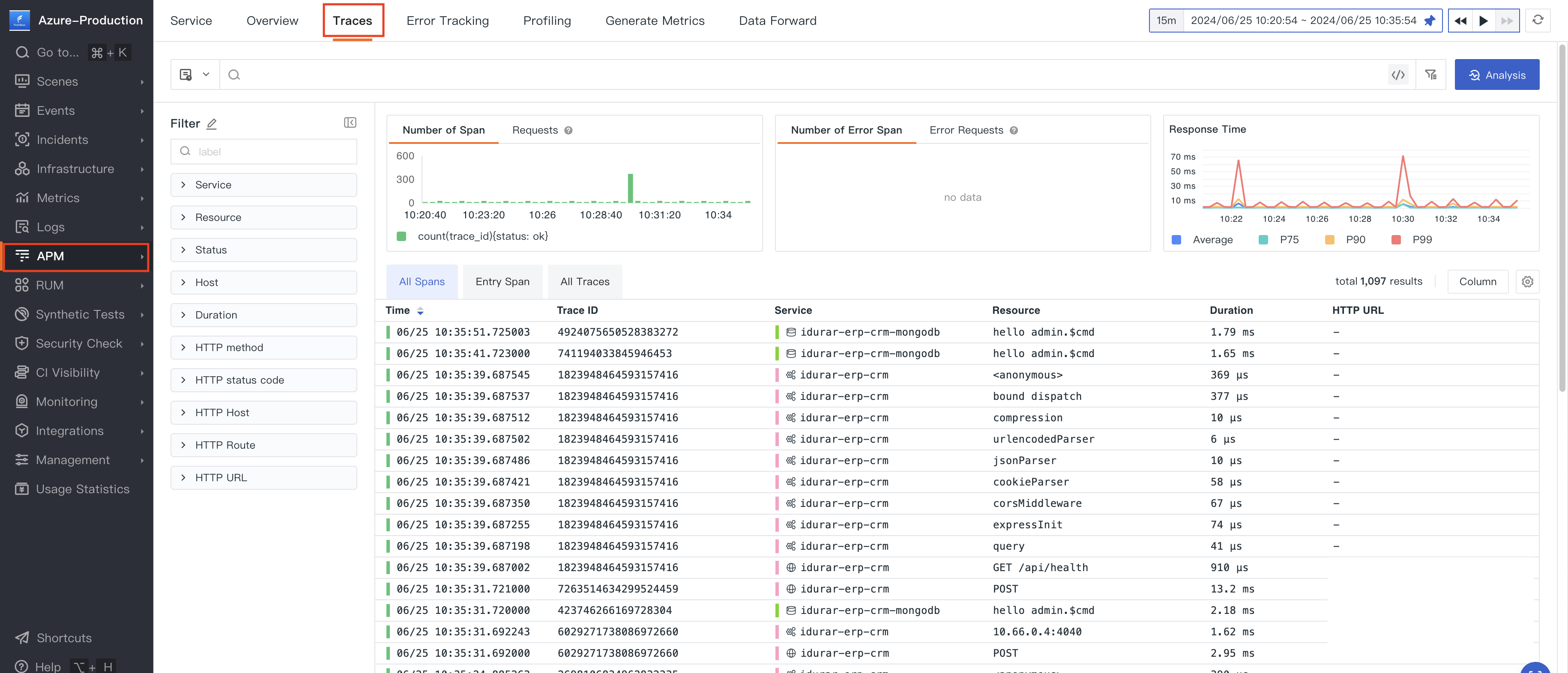The image size is (1568, 673).
Task: Click Error Requests help question icon
Action: point(1014,130)
